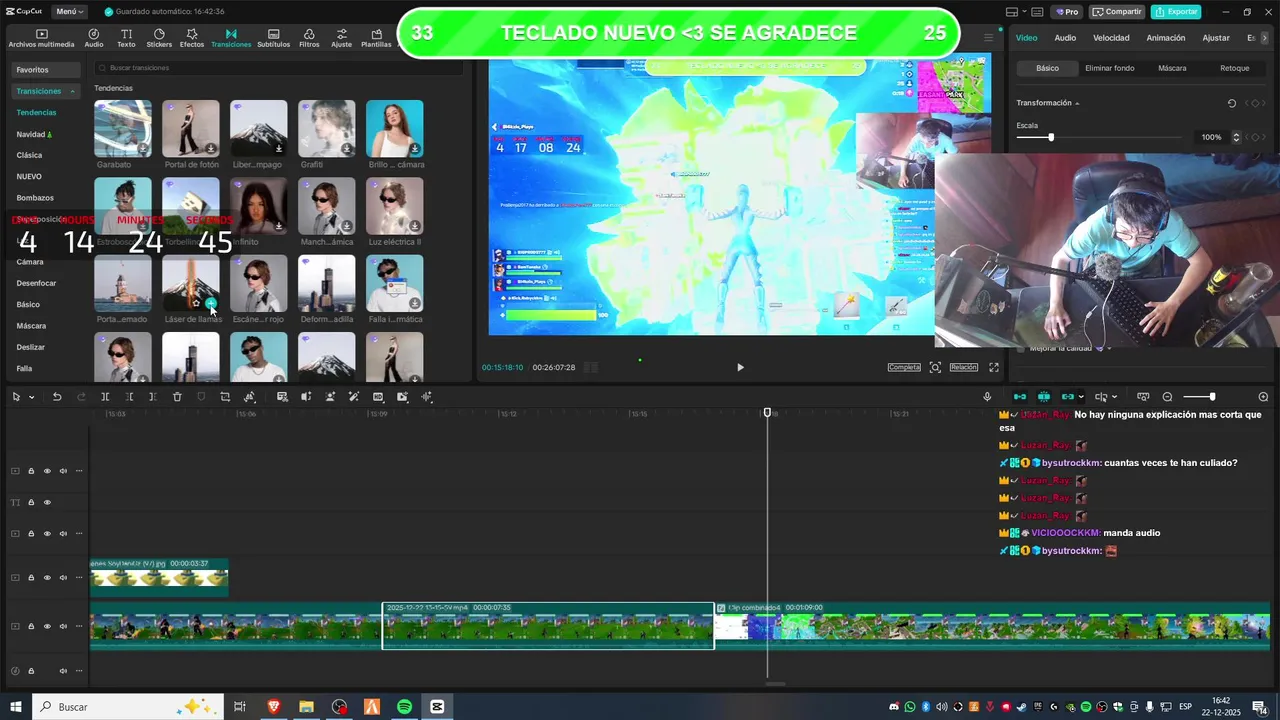The height and width of the screenshot is (720, 1280).
Task: Open Brave browser from the taskbar
Action: (x=274, y=707)
